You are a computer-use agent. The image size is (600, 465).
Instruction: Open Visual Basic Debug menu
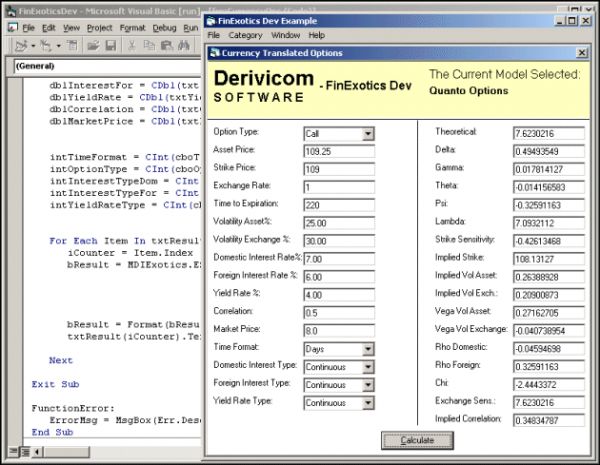[165, 28]
